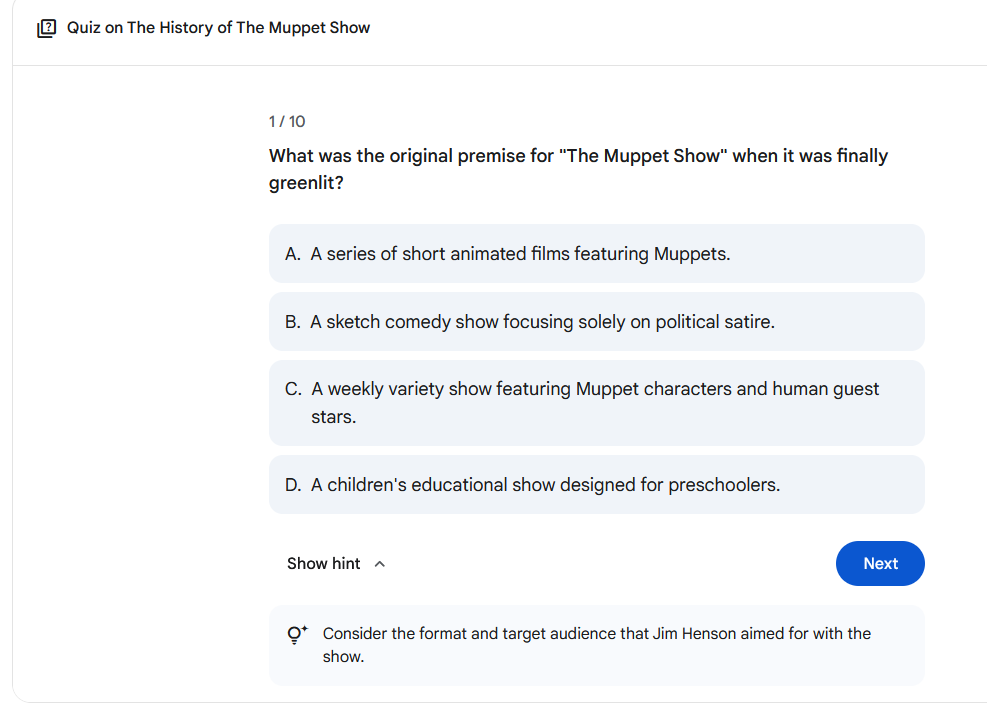Viewport: 987px width, 715px height.
Task: Click the word show. ending the hint
Action: click(x=344, y=656)
